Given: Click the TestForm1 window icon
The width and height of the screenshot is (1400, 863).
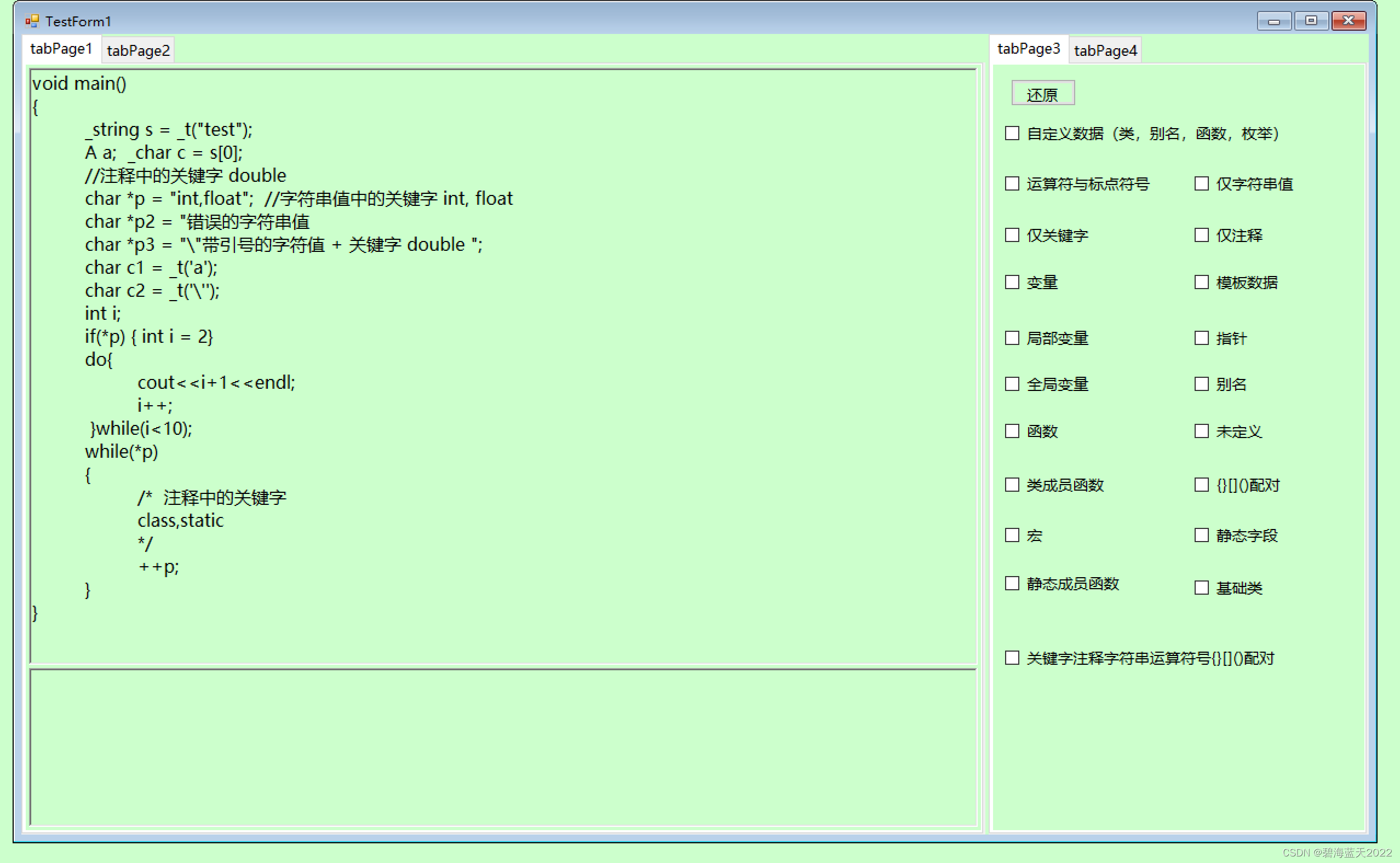Looking at the screenshot, I should 32,21.
